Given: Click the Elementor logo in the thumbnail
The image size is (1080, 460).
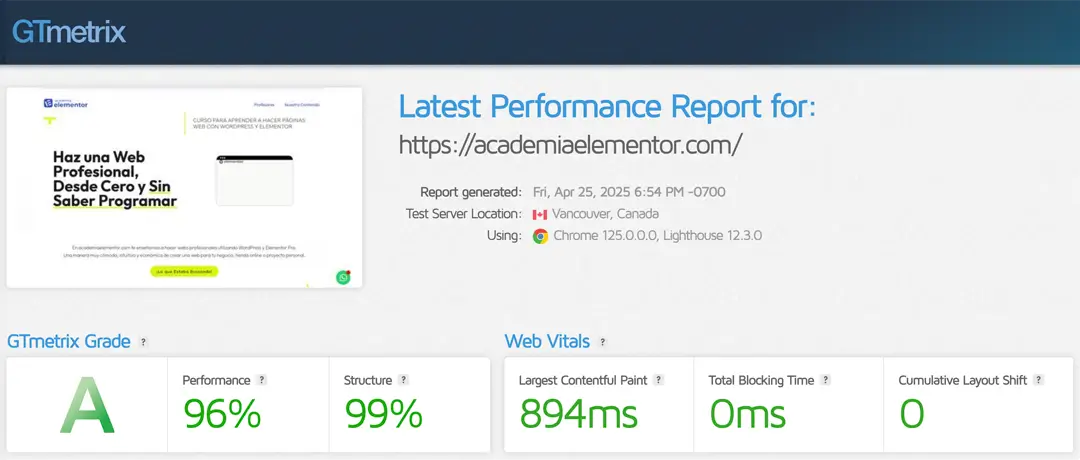Looking at the screenshot, I should coord(66,103).
